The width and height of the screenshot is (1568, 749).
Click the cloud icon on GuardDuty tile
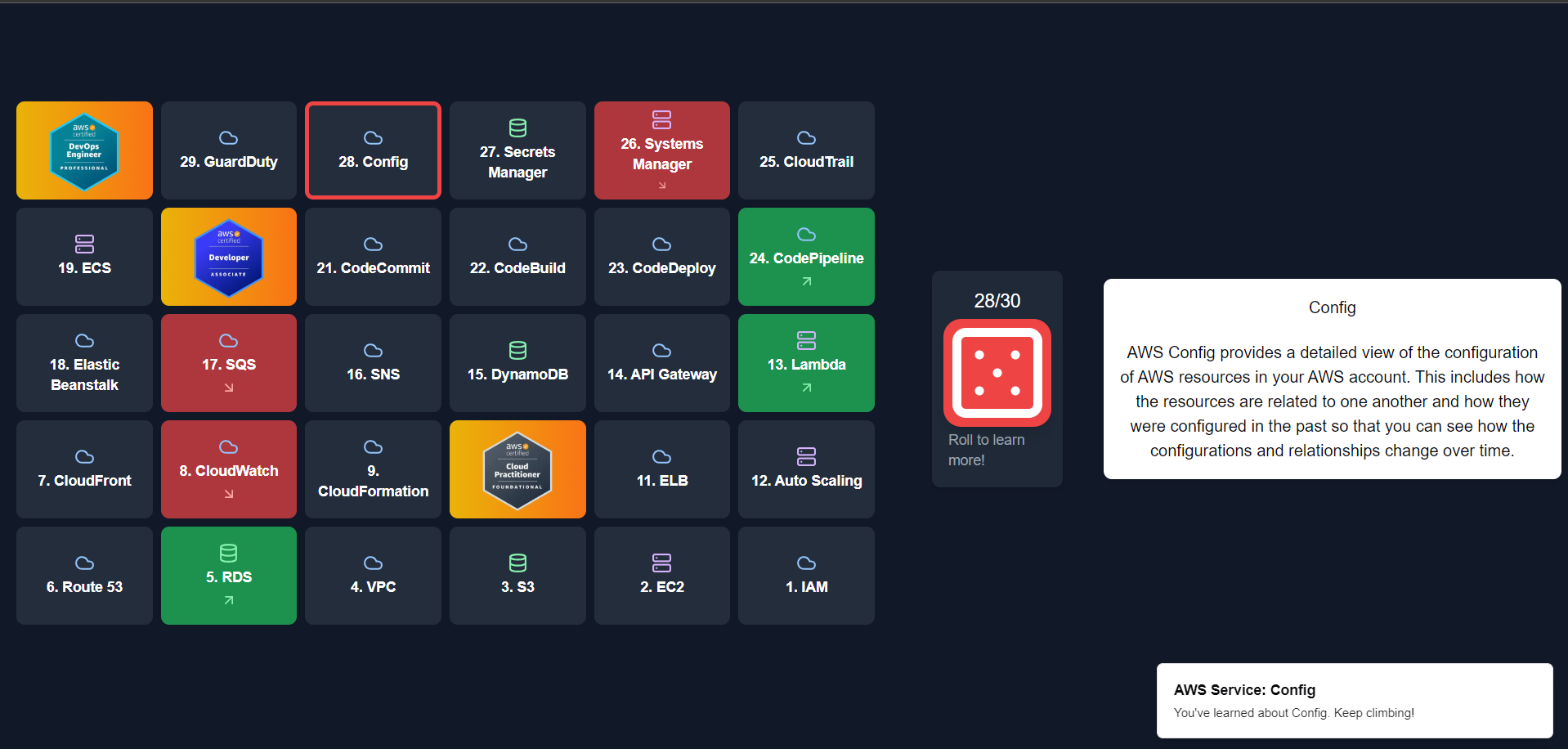point(229,137)
